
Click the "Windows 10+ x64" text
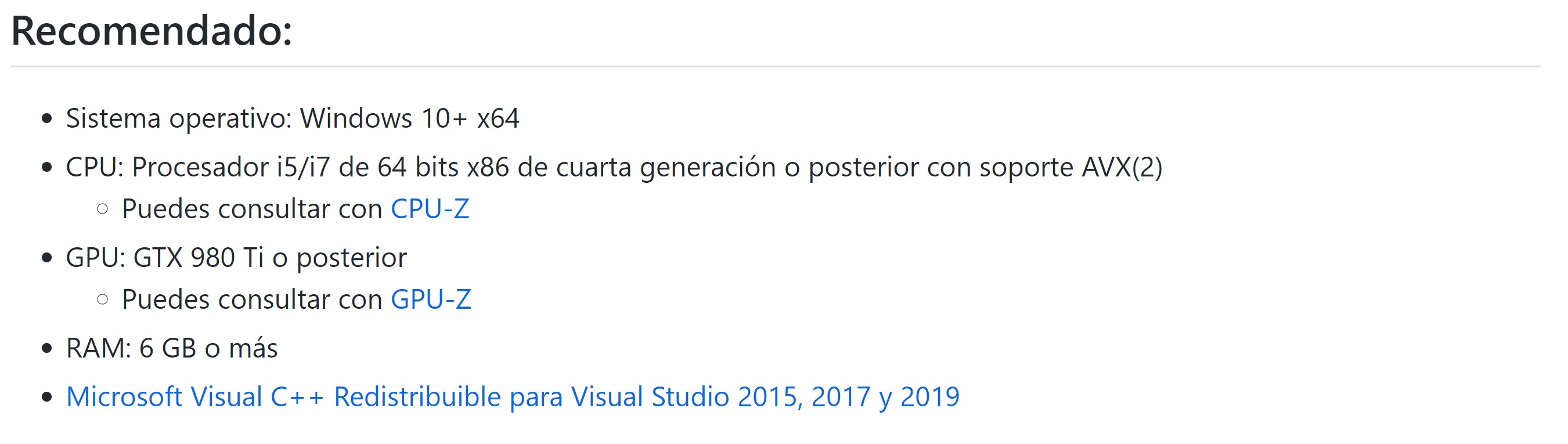point(409,118)
